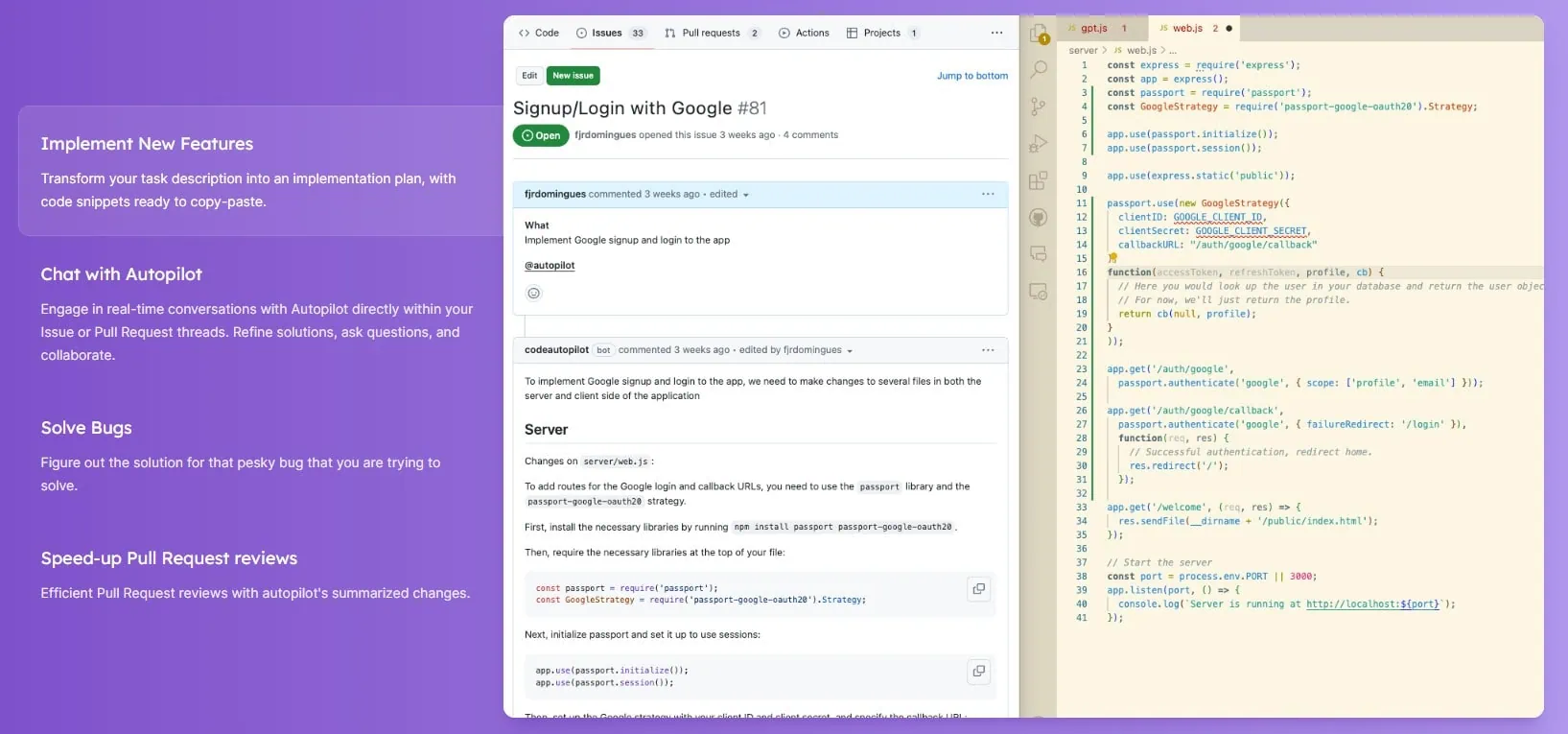This screenshot has height=734, width=1568.
Task: Open the options menu on codeautopilot's comment
Action: click(x=988, y=350)
